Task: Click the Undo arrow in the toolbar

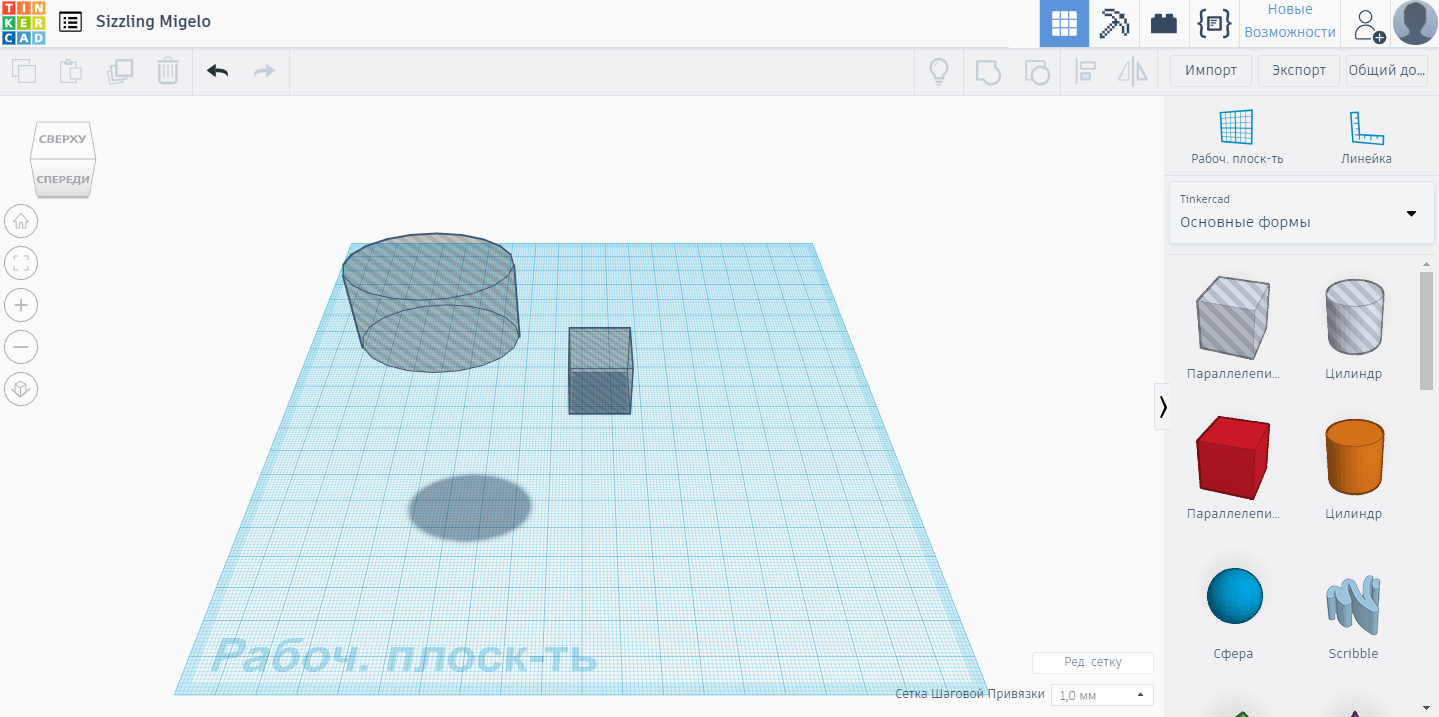Action: click(x=217, y=71)
